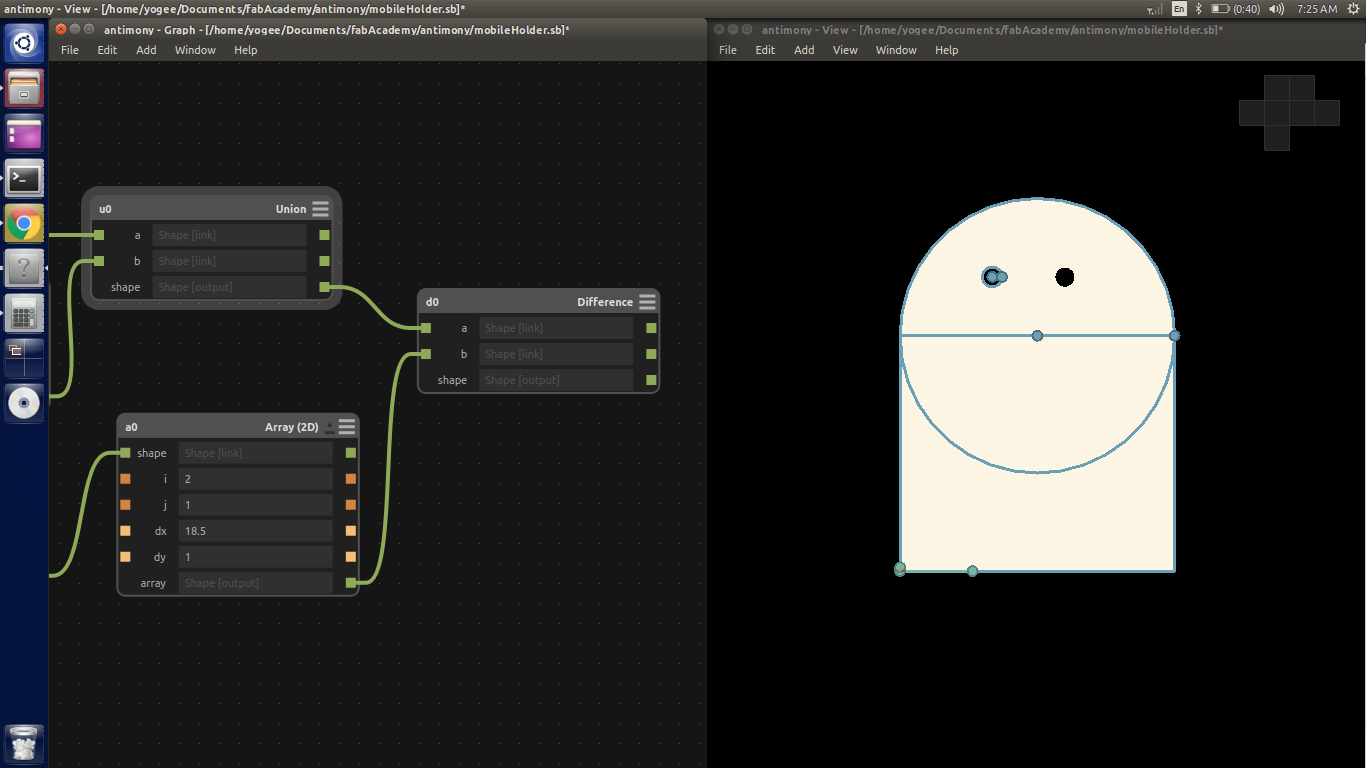This screenshot has height=768, width=1366.
Task: Open the d0 Difference node's hamburger menu
Action: 647,301
